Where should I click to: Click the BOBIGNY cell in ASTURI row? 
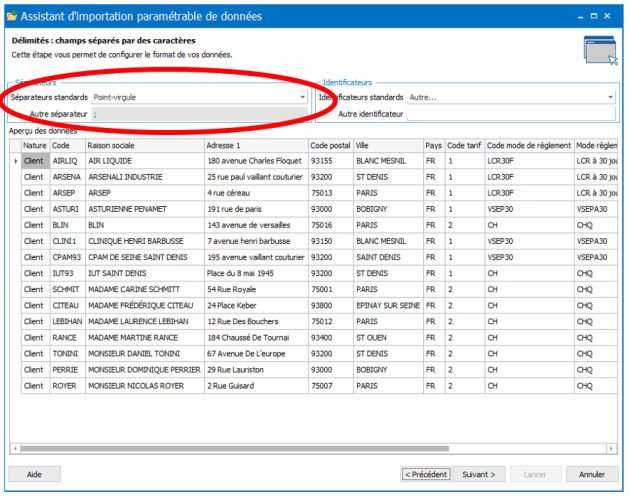[388, 209]
